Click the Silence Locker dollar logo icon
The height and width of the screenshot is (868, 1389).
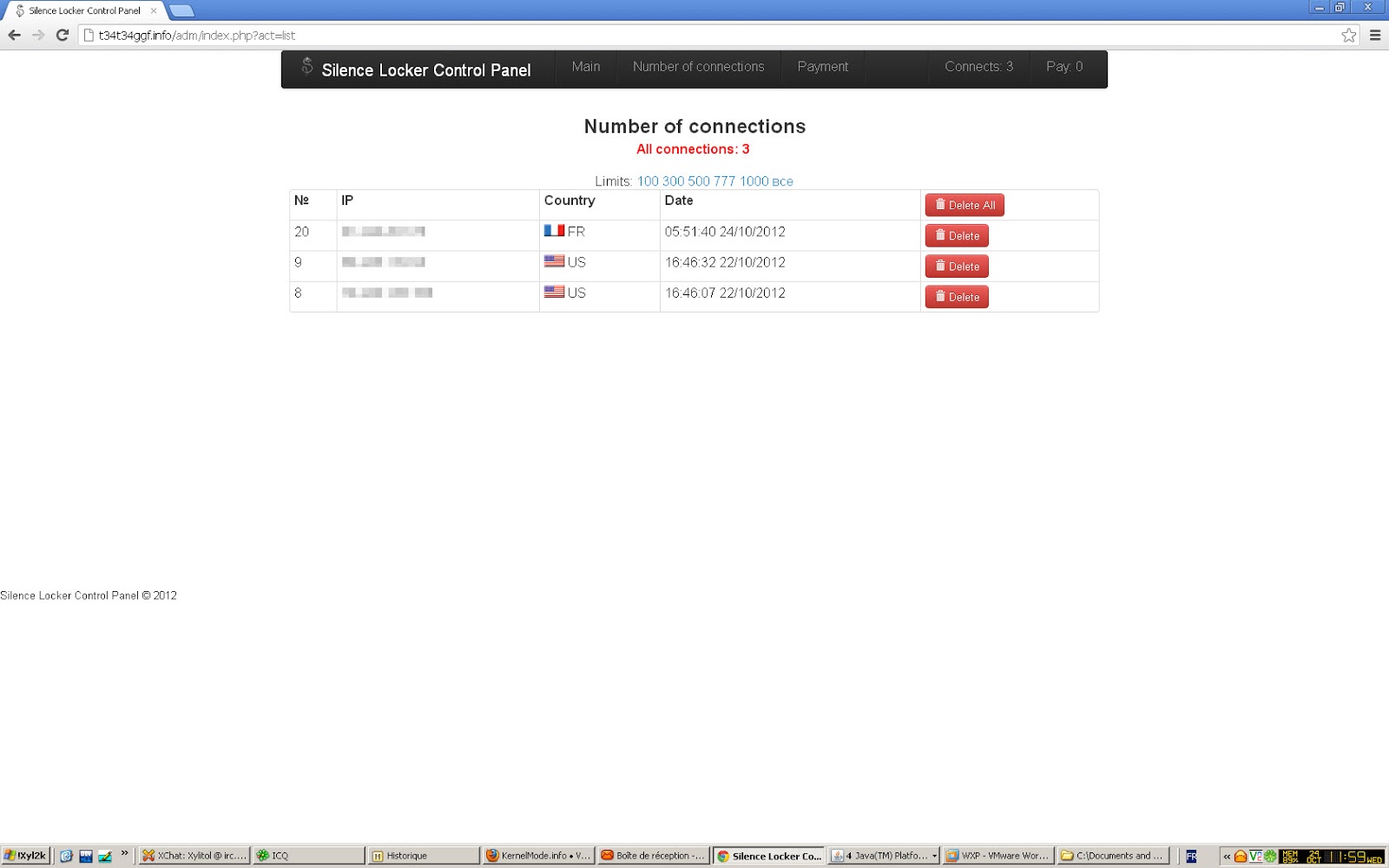[306, 66]
